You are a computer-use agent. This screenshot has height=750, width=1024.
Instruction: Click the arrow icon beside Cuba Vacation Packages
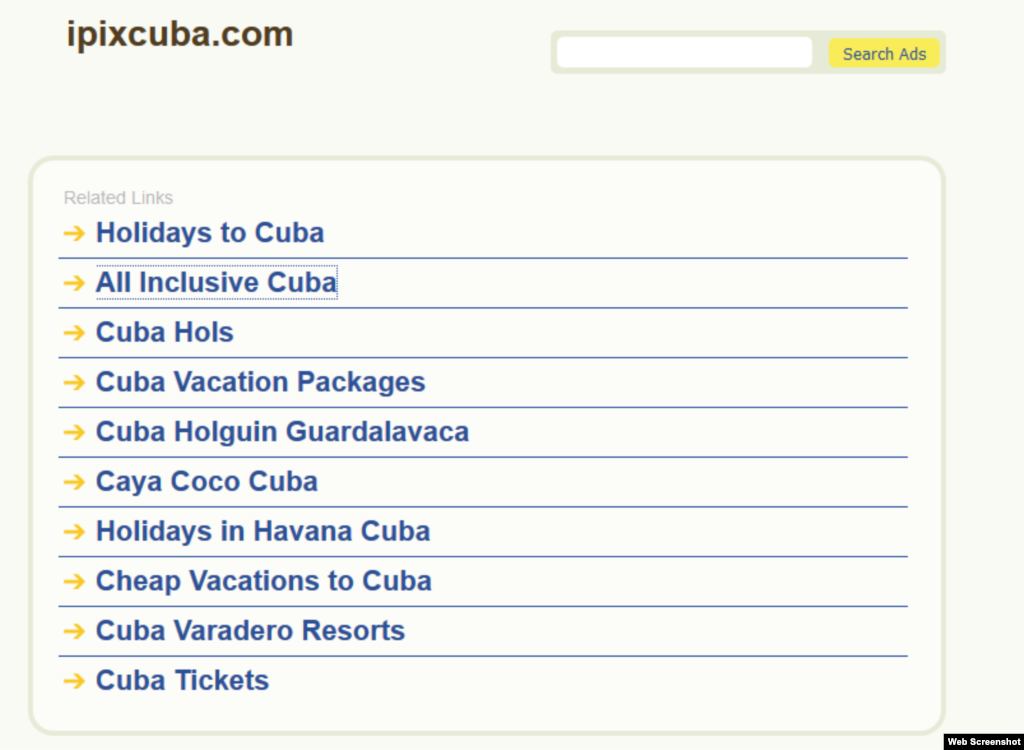coord(74,383)
